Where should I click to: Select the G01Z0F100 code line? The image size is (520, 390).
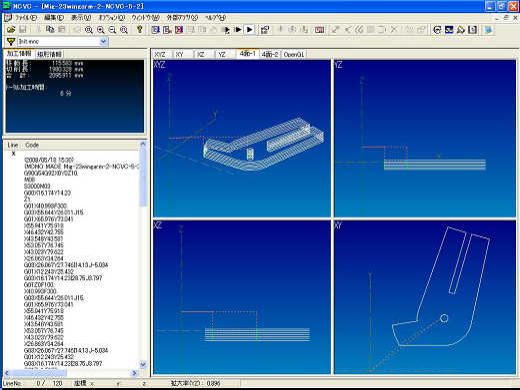click(39, 284)
